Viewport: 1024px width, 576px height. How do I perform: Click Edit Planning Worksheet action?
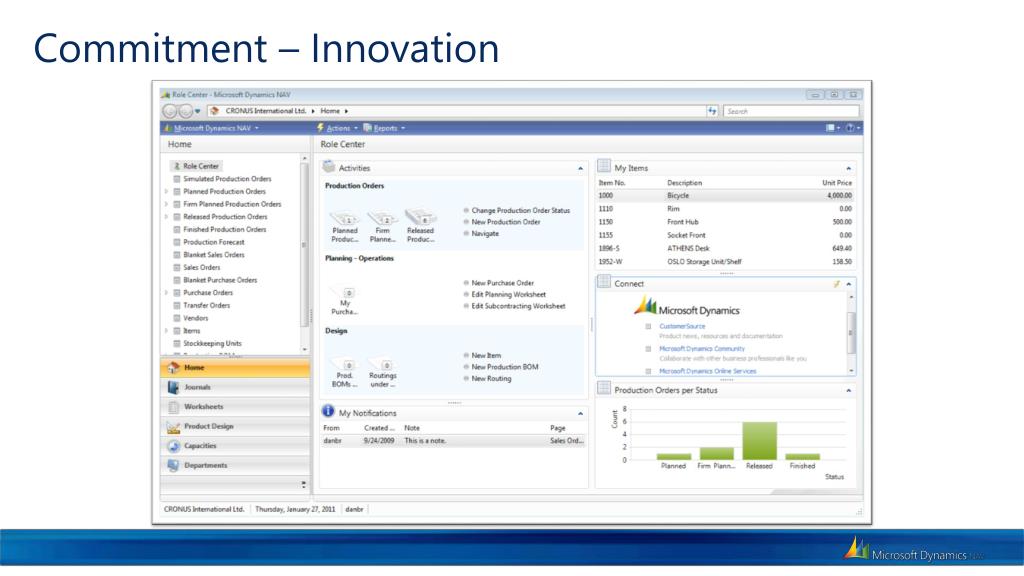pos(508,295)
